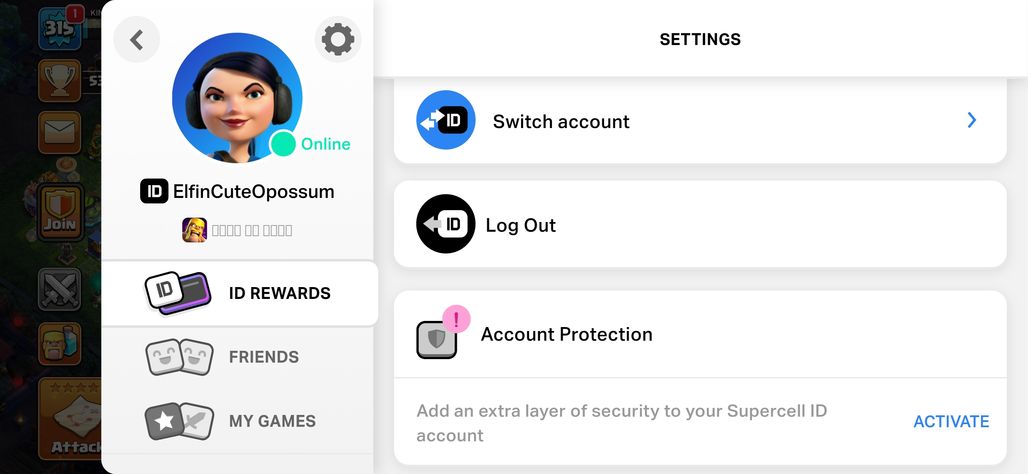Open settings via the gear icon
The height and width of the screenshot is (474, 1028).
click(338, 39)
